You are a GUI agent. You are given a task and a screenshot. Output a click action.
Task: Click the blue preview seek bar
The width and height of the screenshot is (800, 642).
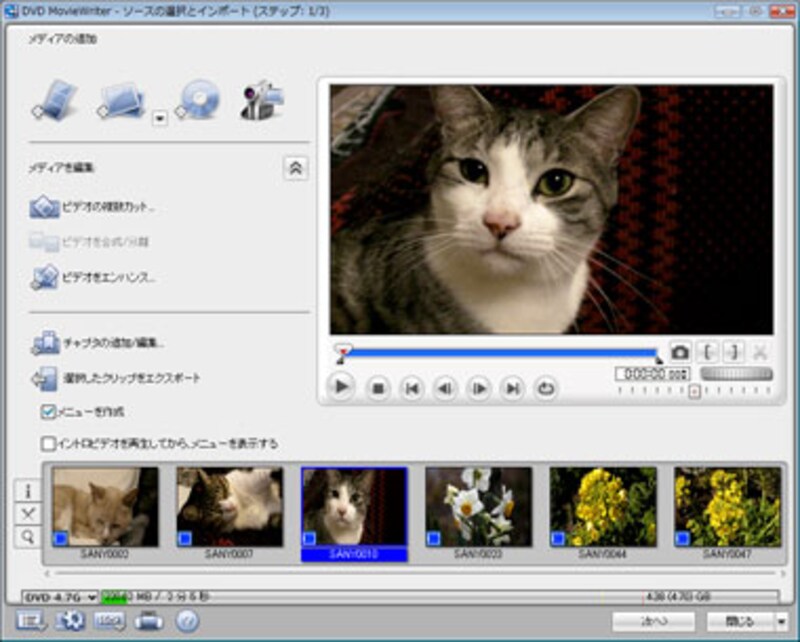click(x=500, y=352)
